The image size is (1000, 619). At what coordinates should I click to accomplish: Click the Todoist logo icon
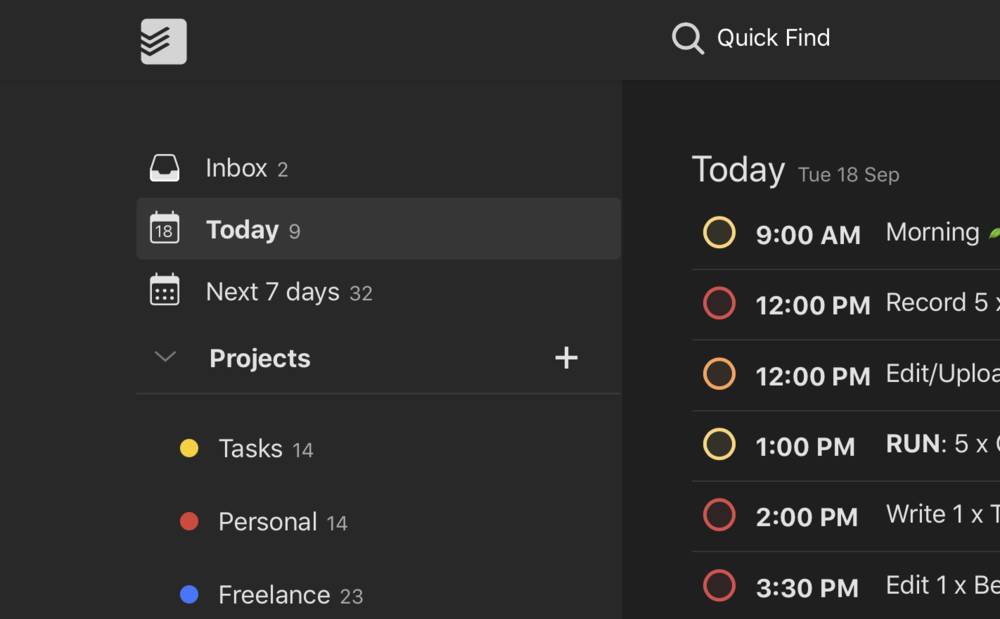coord(164,41)
